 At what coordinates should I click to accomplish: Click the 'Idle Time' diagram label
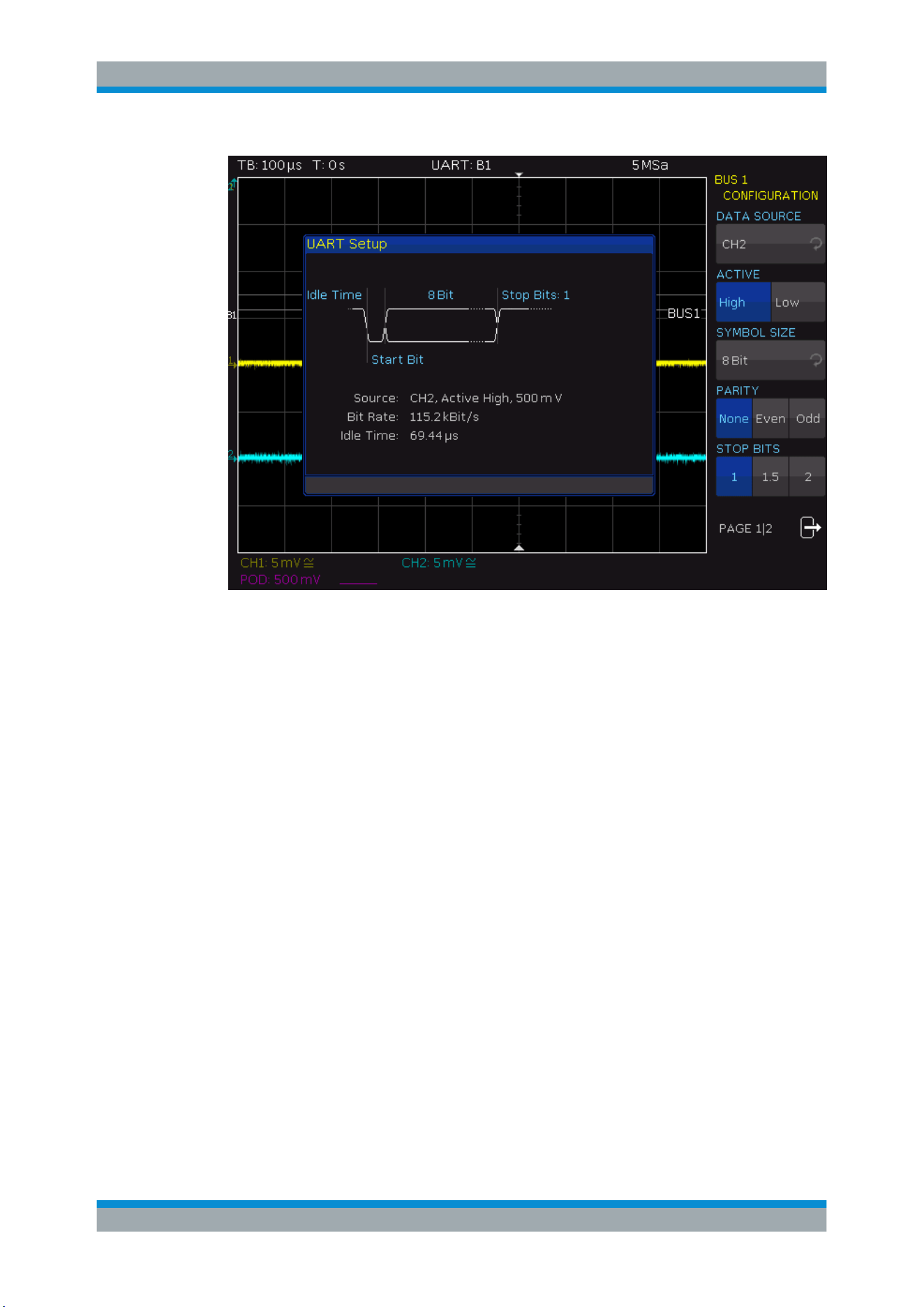pyautogui.click(x=334, y=295)
